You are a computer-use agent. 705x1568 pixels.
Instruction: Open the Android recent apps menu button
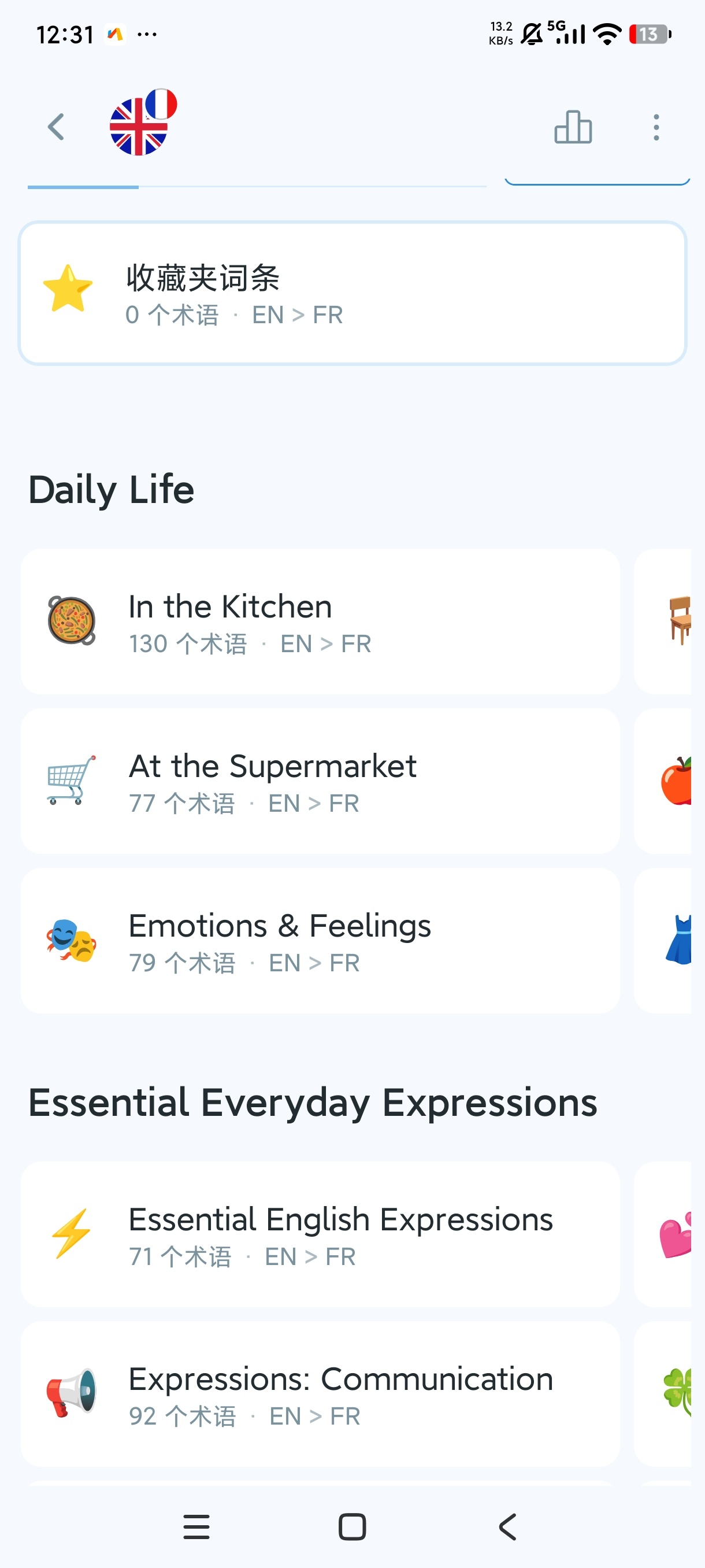click(196, 1526)
